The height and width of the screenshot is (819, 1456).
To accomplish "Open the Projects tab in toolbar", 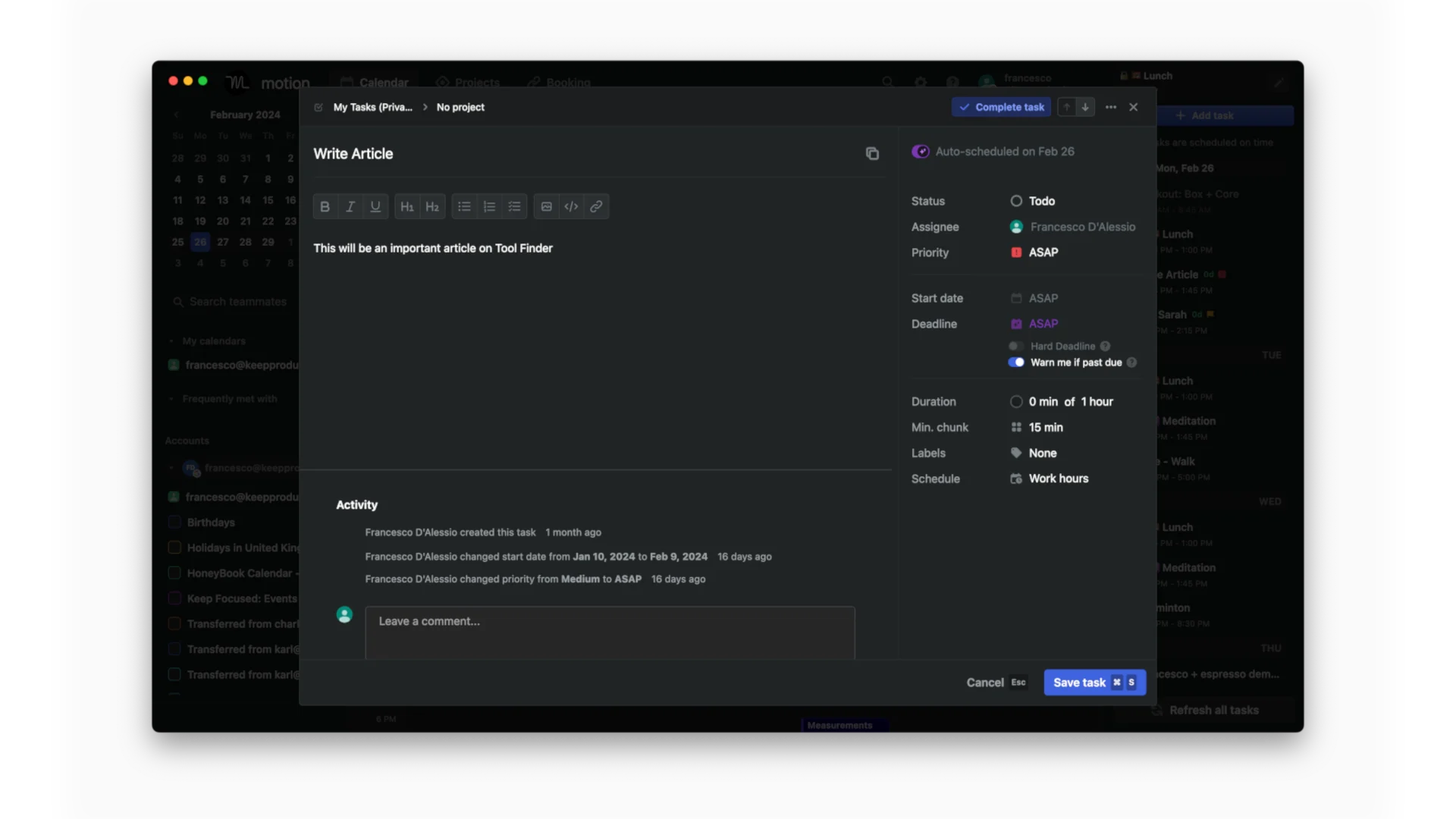I will [x=477, y=82].
